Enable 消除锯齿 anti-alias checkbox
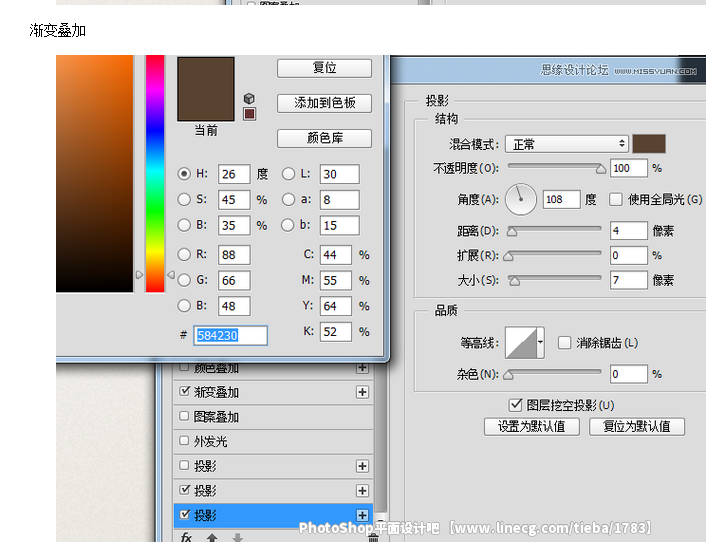707x547 pixels. coord(564,343)
